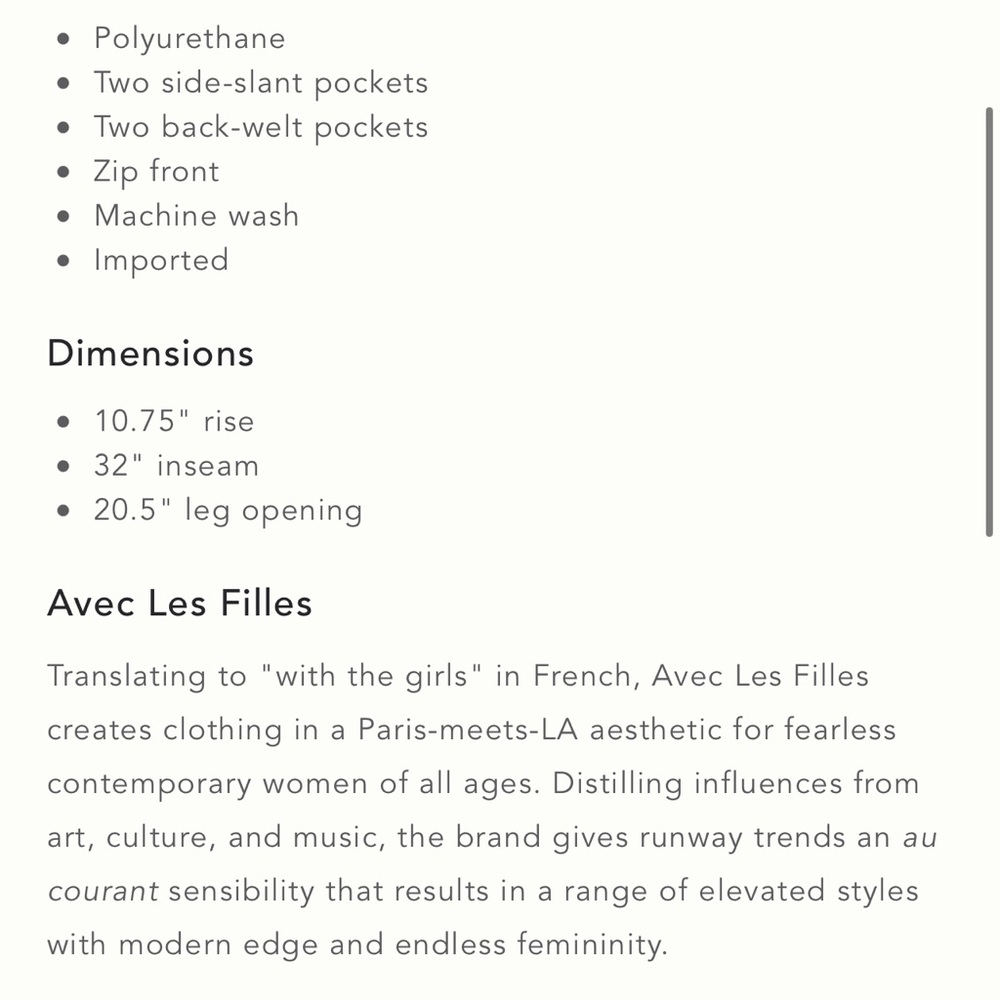Click the bullet before Polyurethane
This screenshot has height=1000, width=1000.
coord(65,39)
